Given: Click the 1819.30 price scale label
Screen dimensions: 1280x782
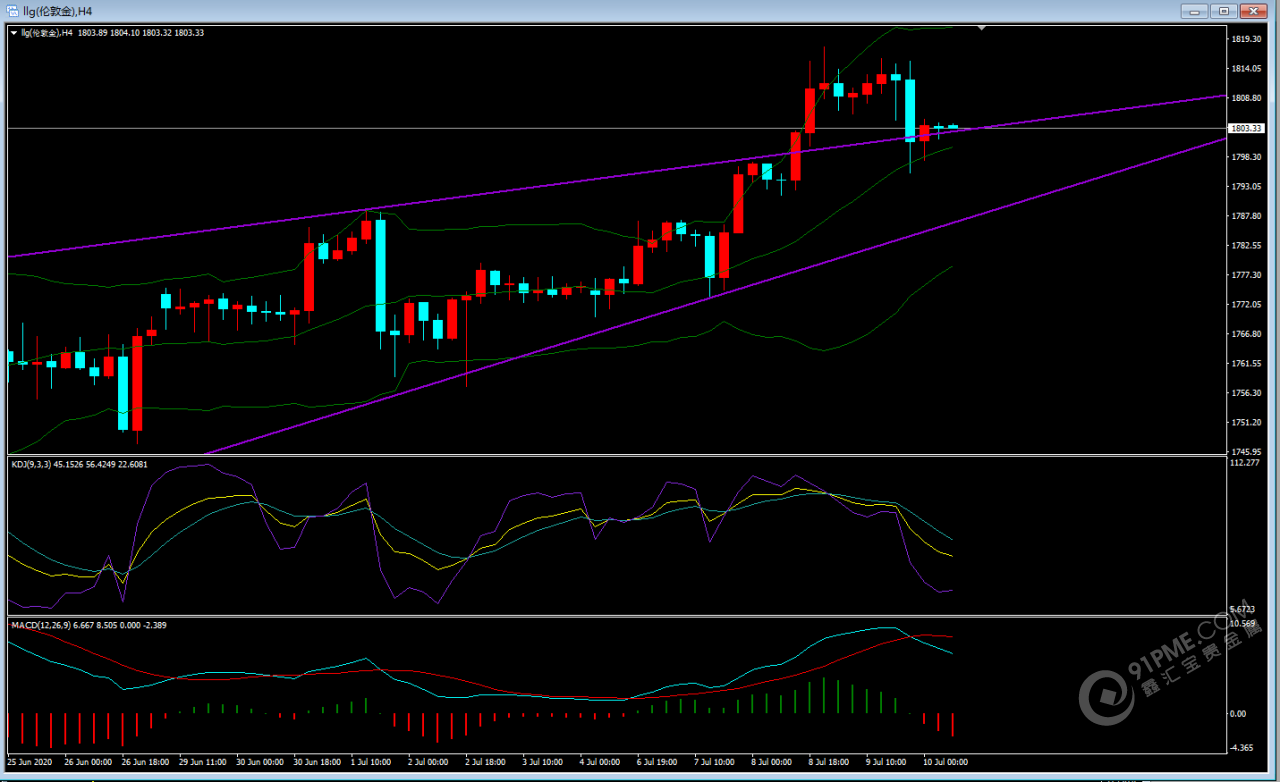Looking at the screenshot, I should (x=1245, y=39).
